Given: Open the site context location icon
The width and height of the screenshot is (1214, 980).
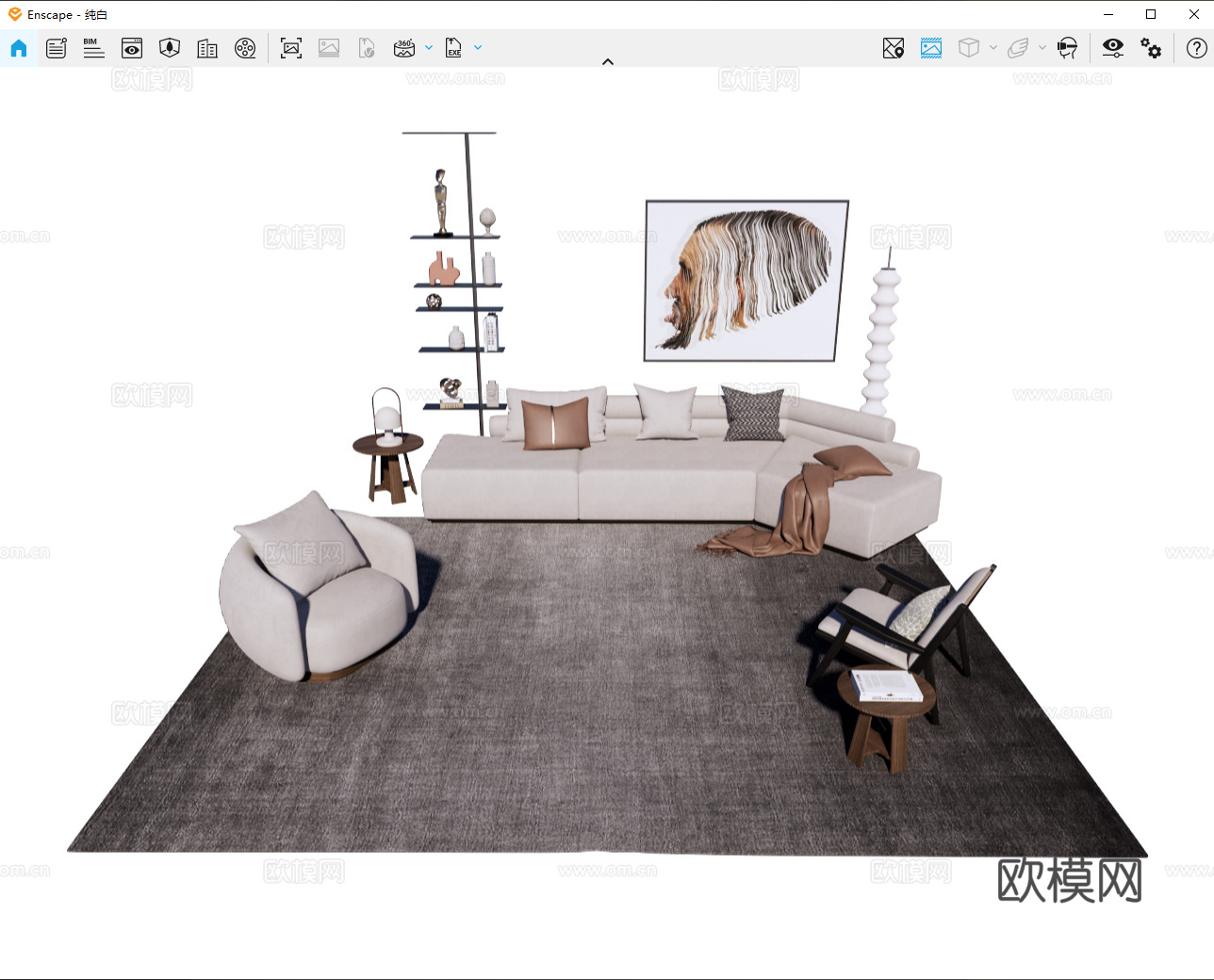Looking at the screenshot, I should [170, 48].
